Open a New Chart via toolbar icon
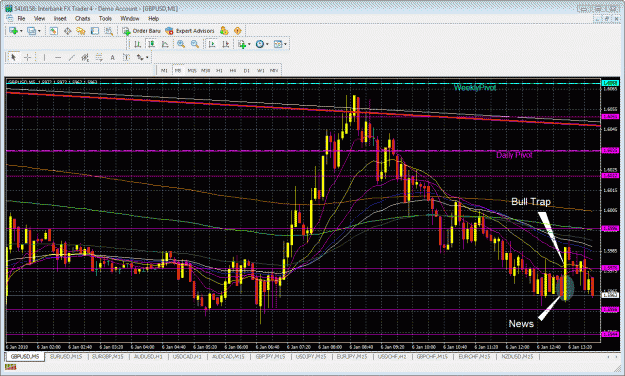Image resolution: width=625 pixels, height=376 pixels. tap(13, 31)
